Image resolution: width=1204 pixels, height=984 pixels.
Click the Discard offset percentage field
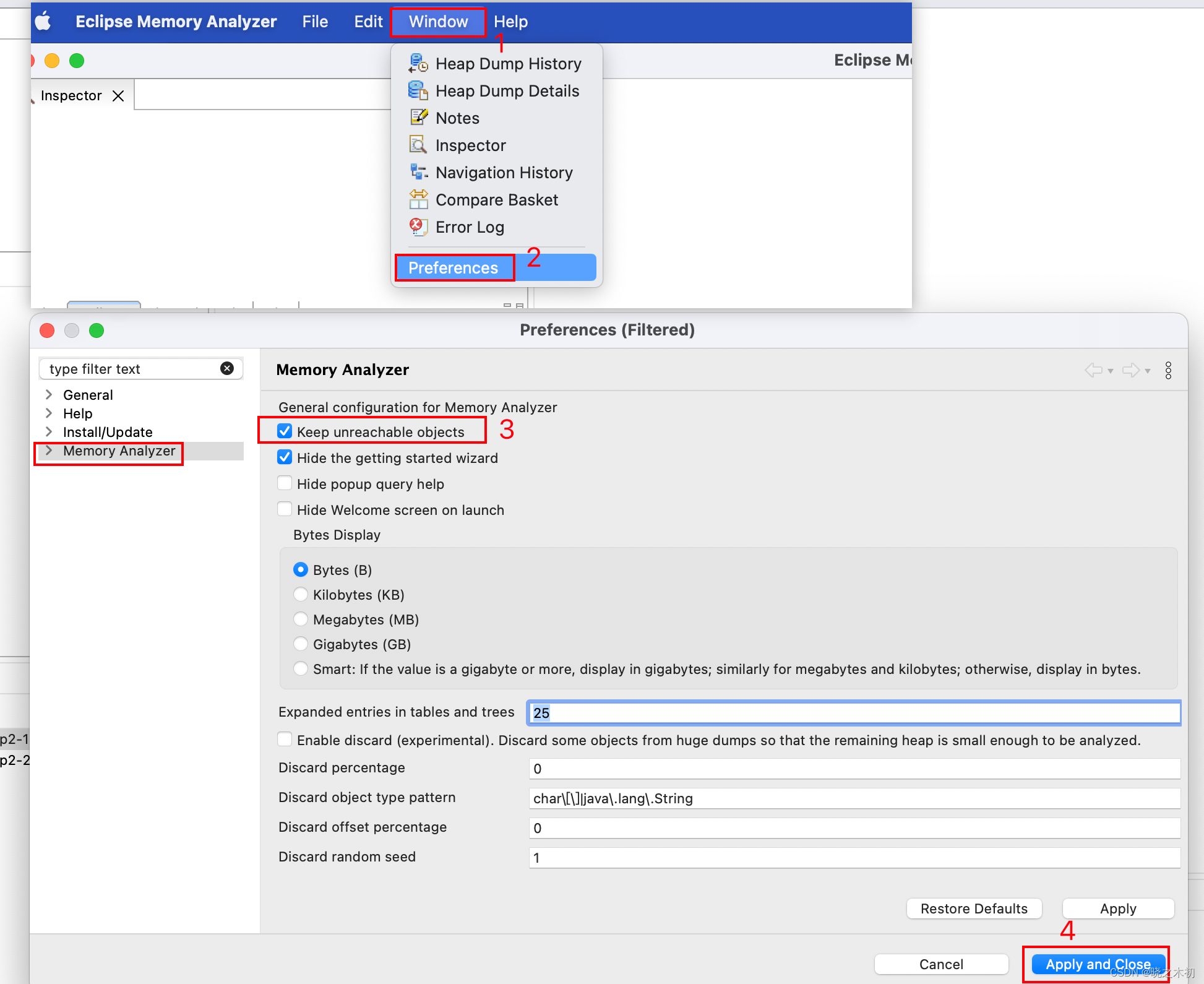(x=854, y=828)
